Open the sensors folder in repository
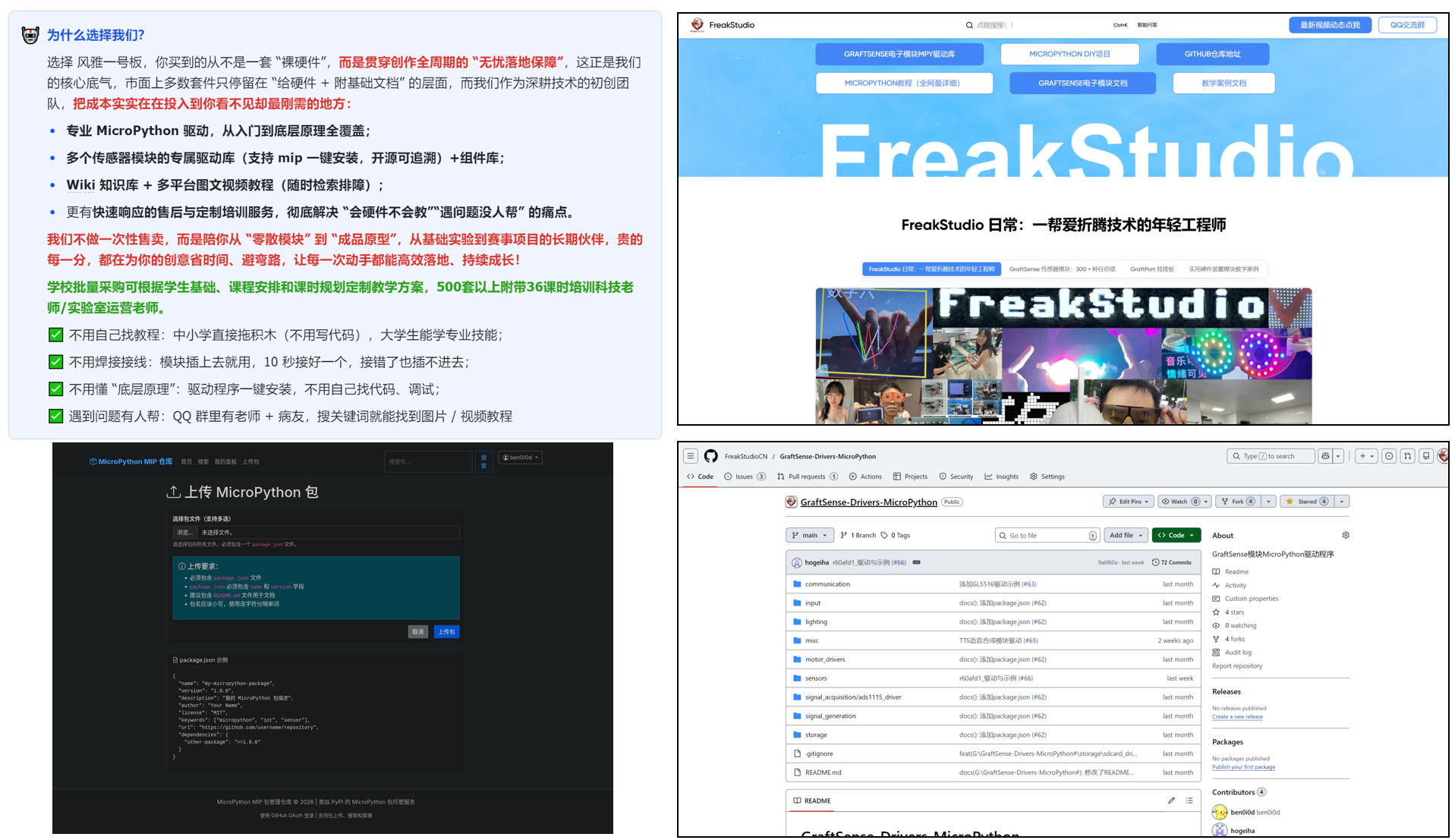This screenshot has width=1455, height=840. click(816, 678)
